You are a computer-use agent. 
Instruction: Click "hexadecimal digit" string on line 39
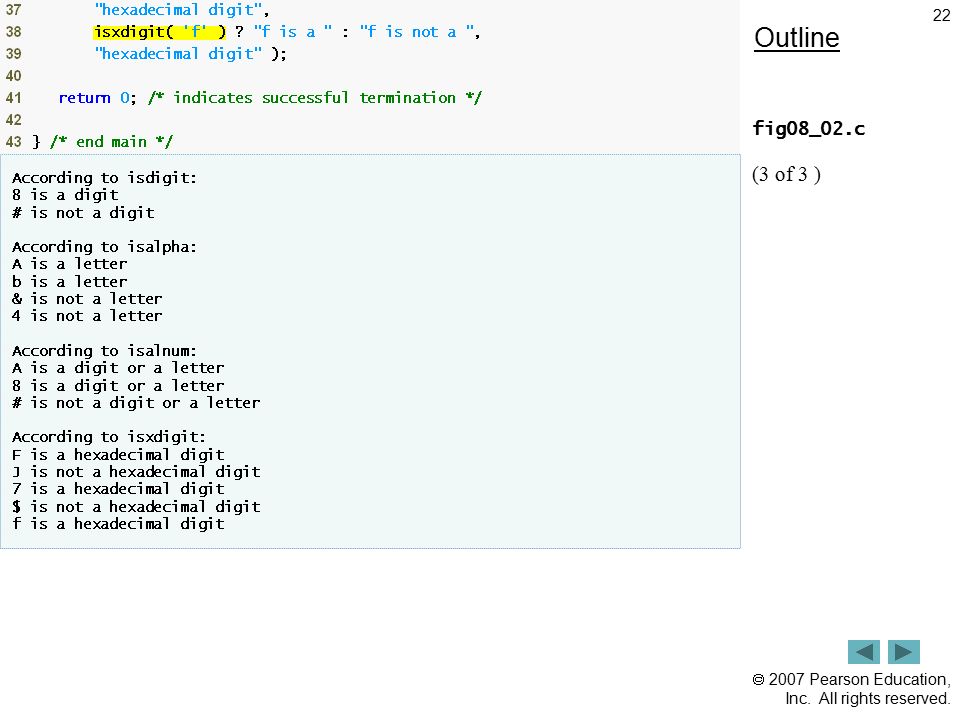point(178,54)
